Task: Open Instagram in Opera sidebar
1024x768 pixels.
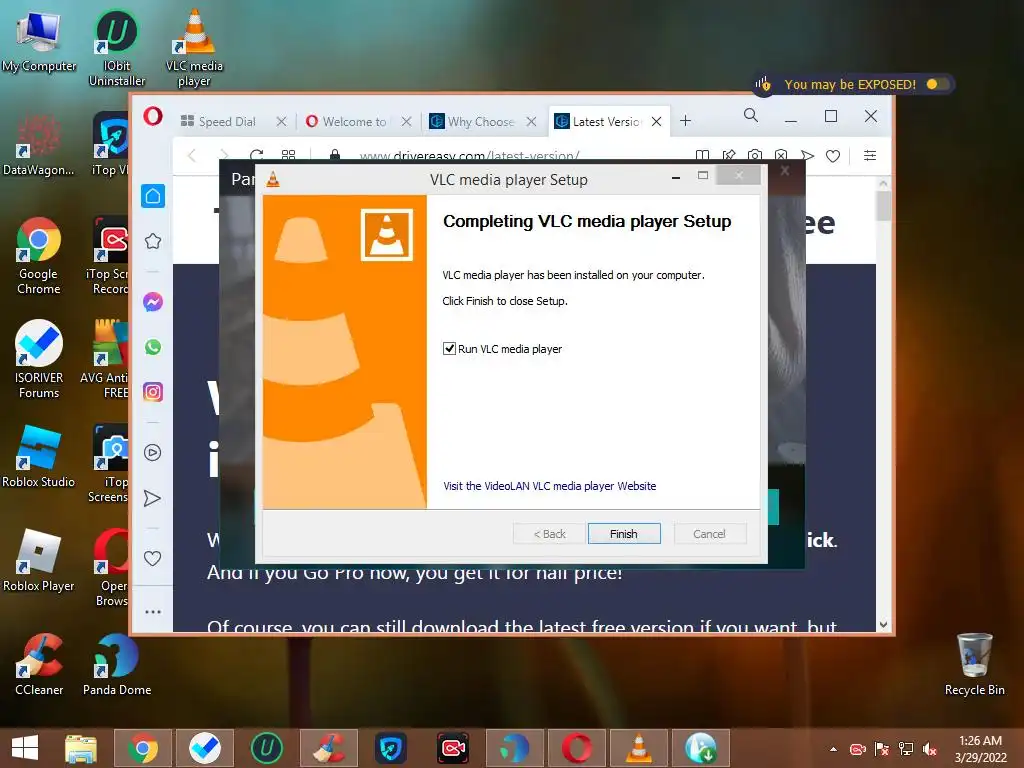Action: click(x=153, y=392)
